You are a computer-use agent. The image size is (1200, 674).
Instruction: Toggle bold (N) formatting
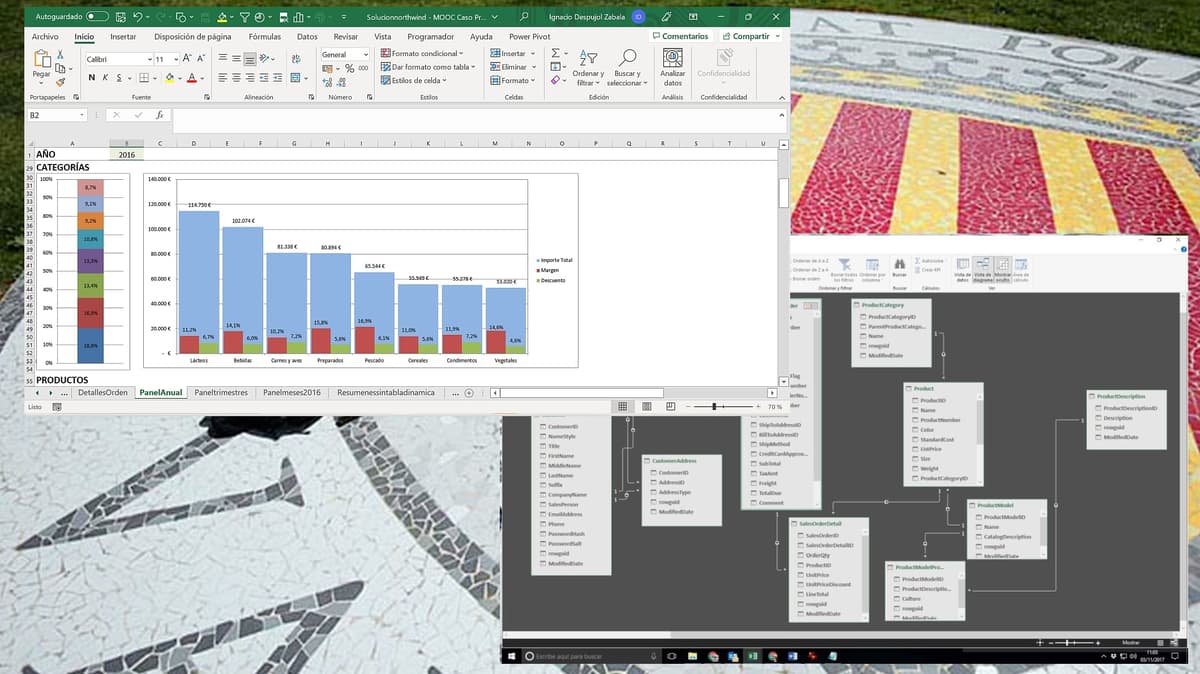(92, 78)
